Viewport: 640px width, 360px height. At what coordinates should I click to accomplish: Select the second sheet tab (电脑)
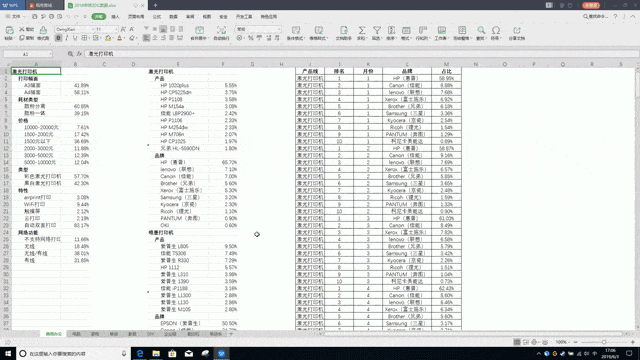(x=76, y=334)
